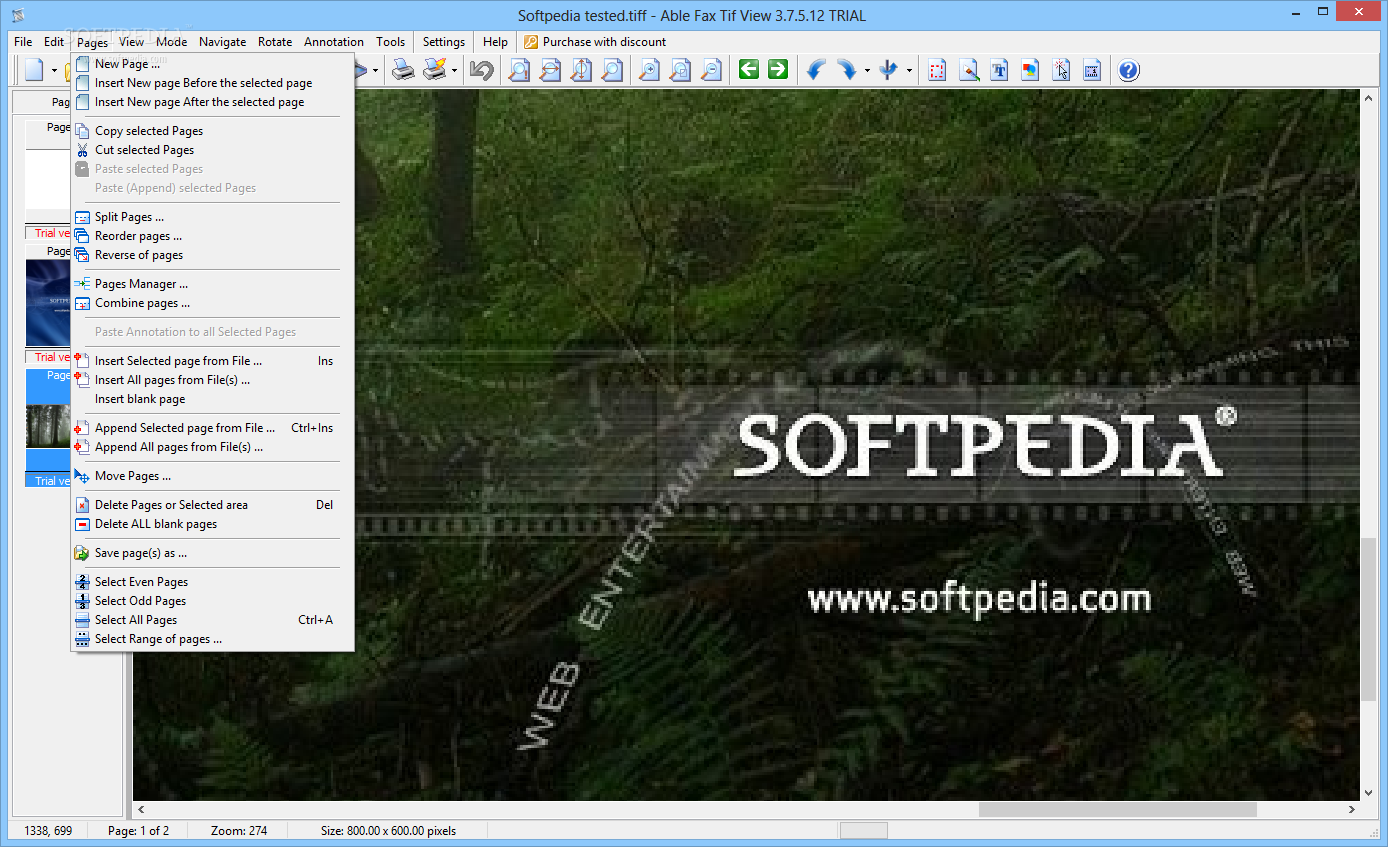The height and width of the screenshot is (847, 1388).
Task: Open the View menu
Action: coord(131,42)
